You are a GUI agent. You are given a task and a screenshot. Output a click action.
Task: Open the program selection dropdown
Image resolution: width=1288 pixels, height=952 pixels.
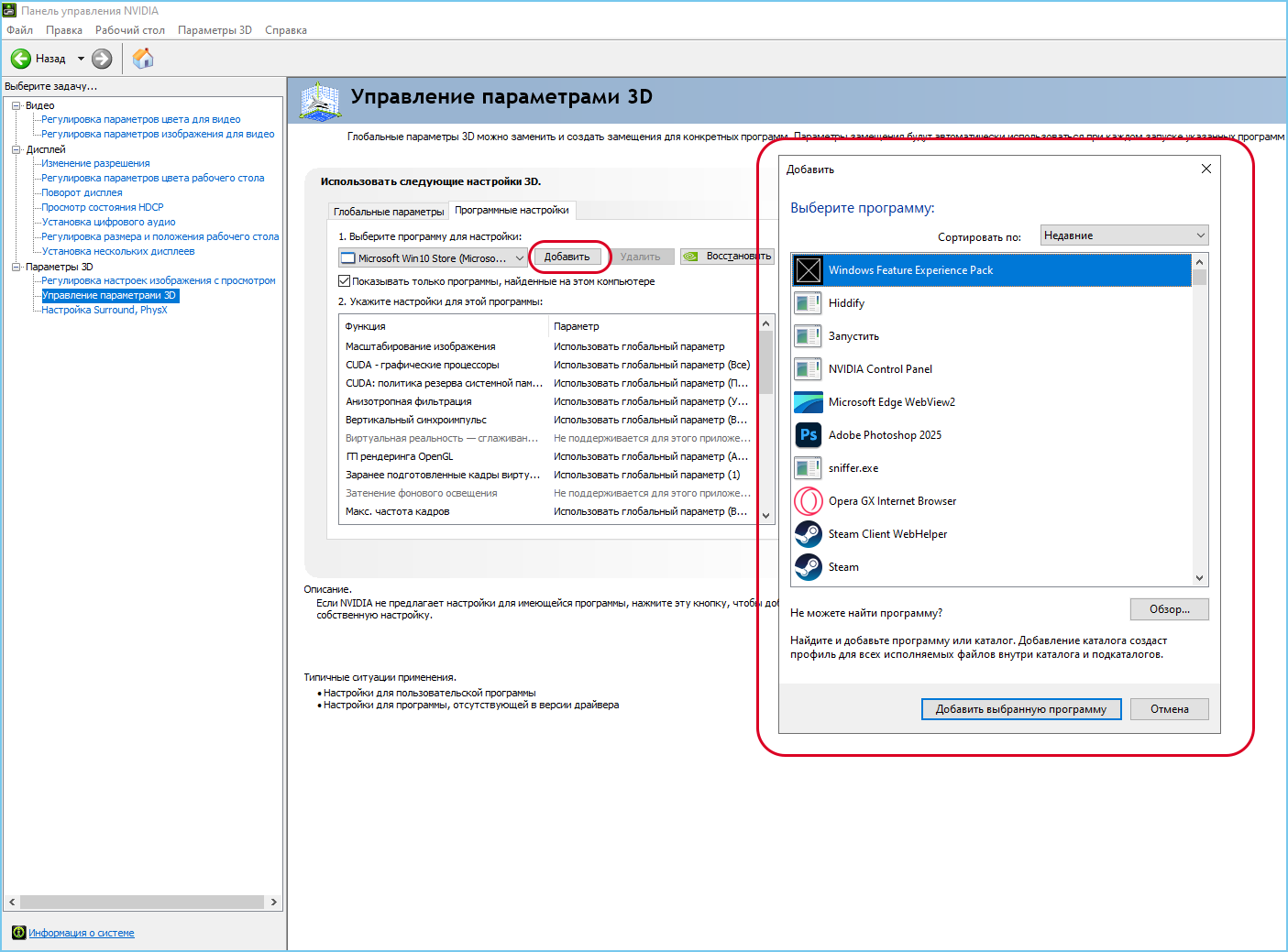point(434,257)
